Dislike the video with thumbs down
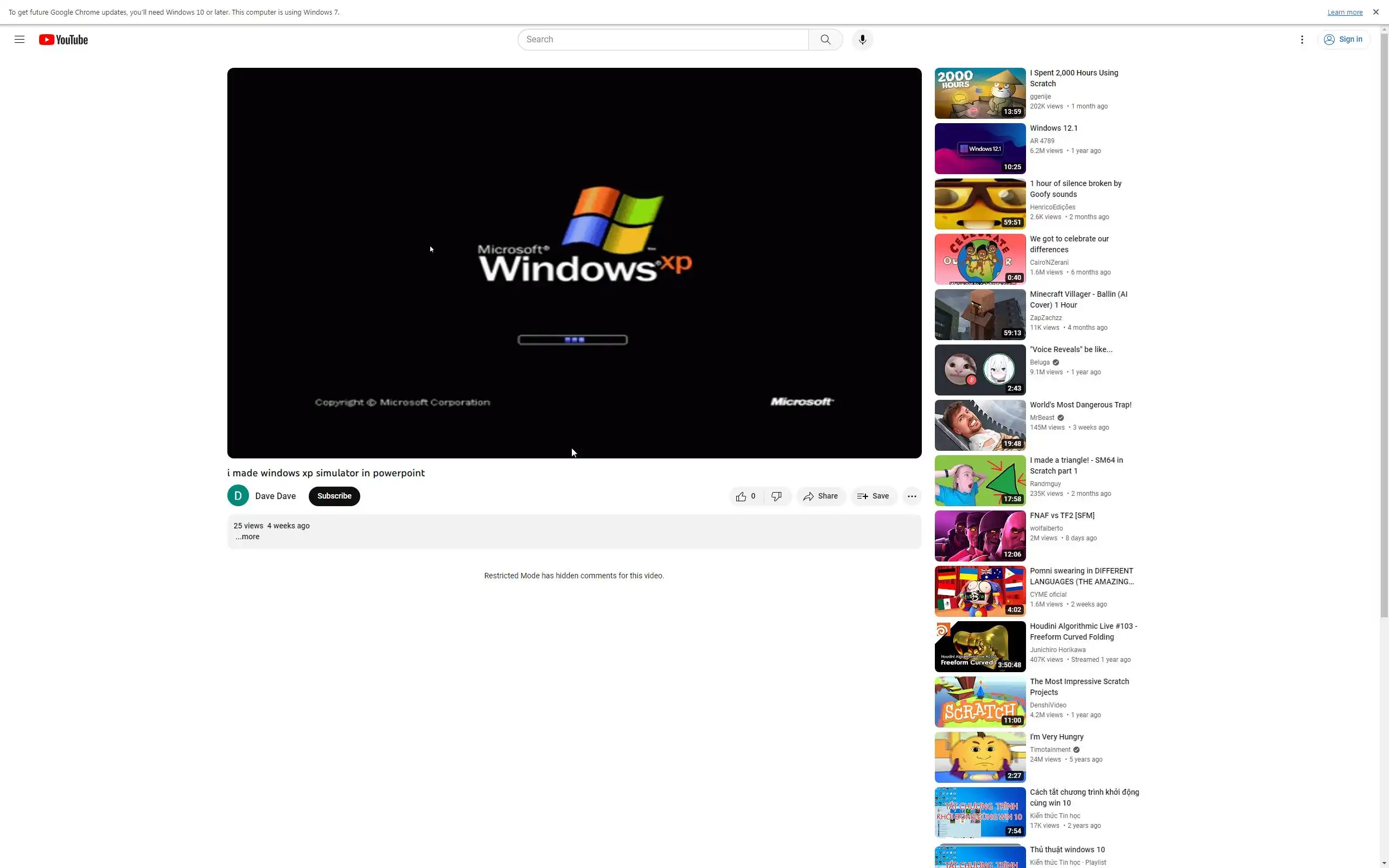The image size is (1389, 868). (x=776, y=496)
